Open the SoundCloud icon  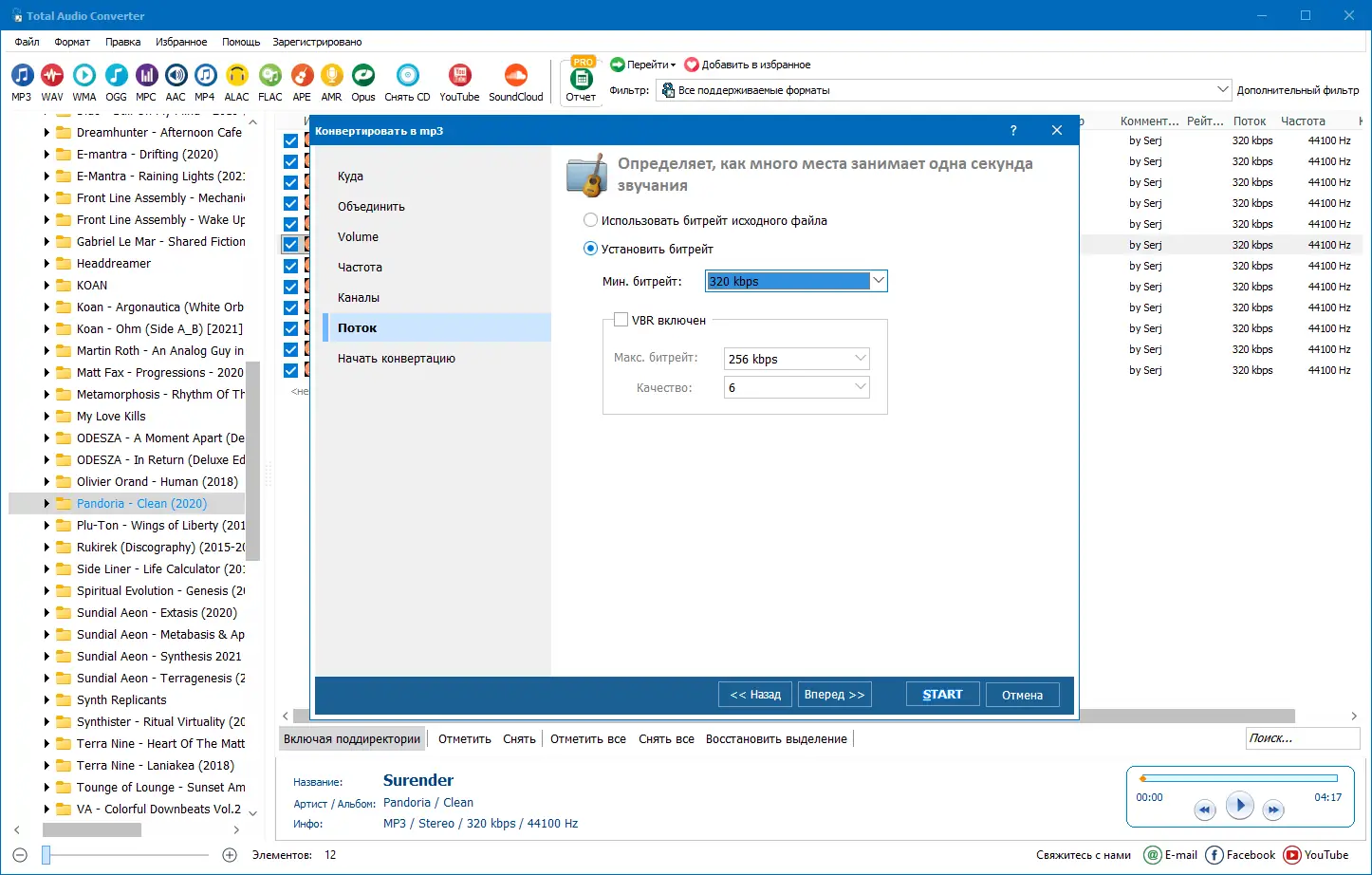516,76
